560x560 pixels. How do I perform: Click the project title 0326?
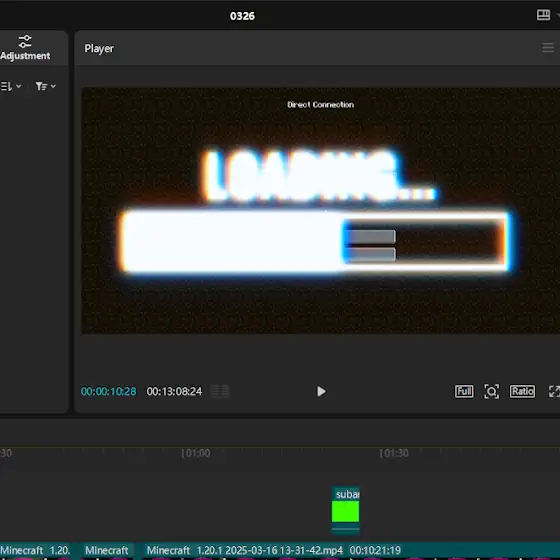pyautogui.click(x=242, y=16)
